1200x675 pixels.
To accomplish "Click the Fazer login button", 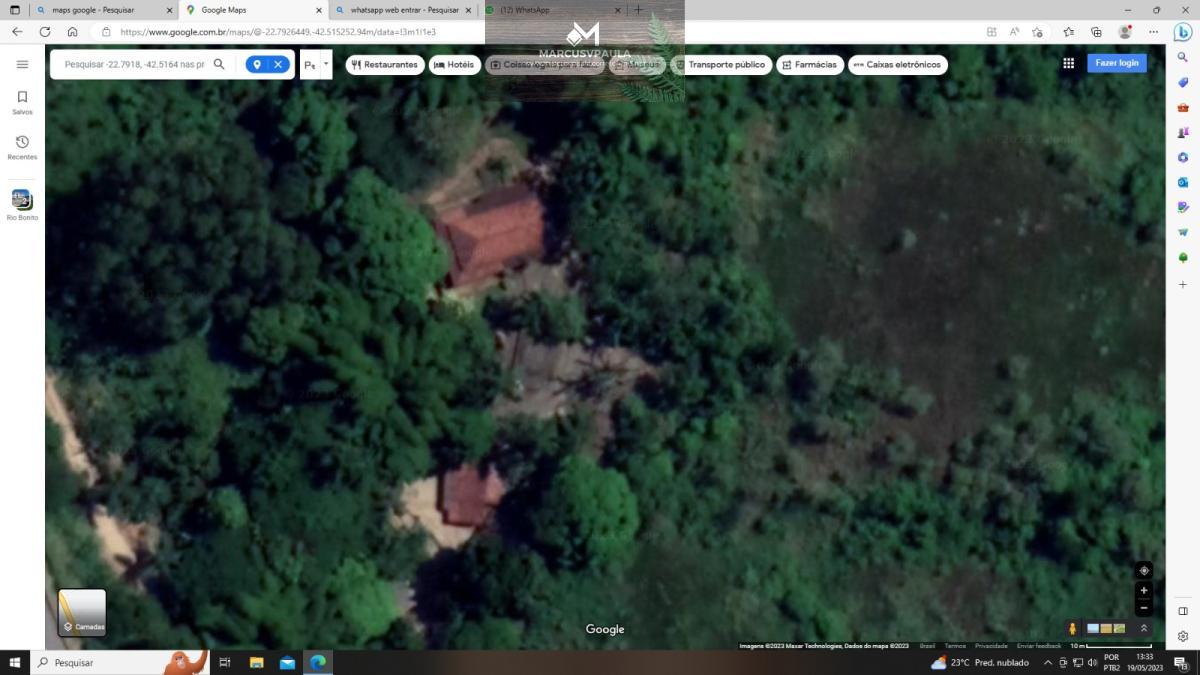I will pyautogui.click(x=1116, y=63).
